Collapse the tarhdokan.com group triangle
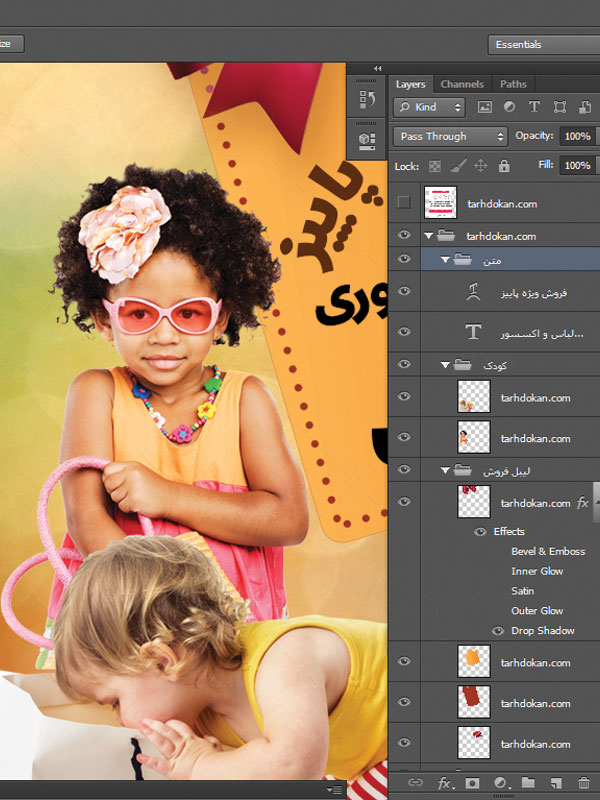The width and height of the screenshot is (600, 800). click(x=428, y=236)
